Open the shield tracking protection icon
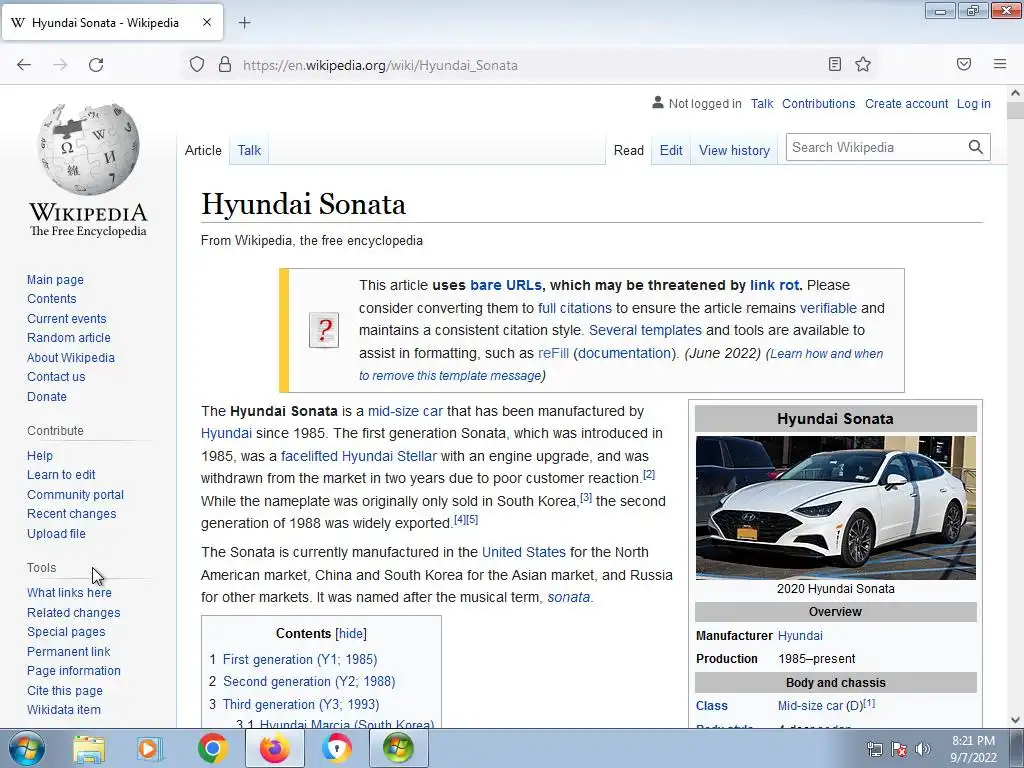This screenshot has width=1024, height=768. (197, 65)
